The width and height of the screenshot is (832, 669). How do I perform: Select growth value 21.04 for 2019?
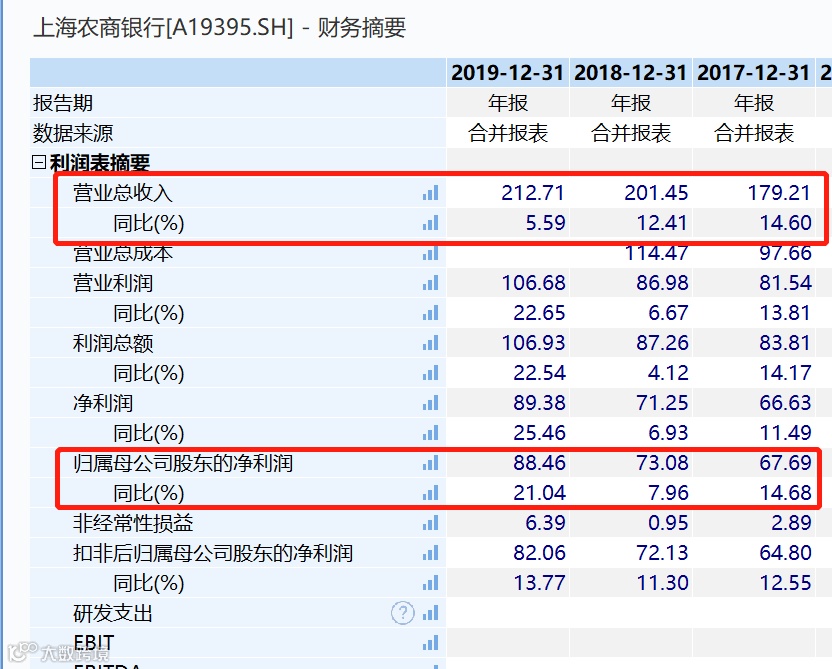(x=539, y=493)
